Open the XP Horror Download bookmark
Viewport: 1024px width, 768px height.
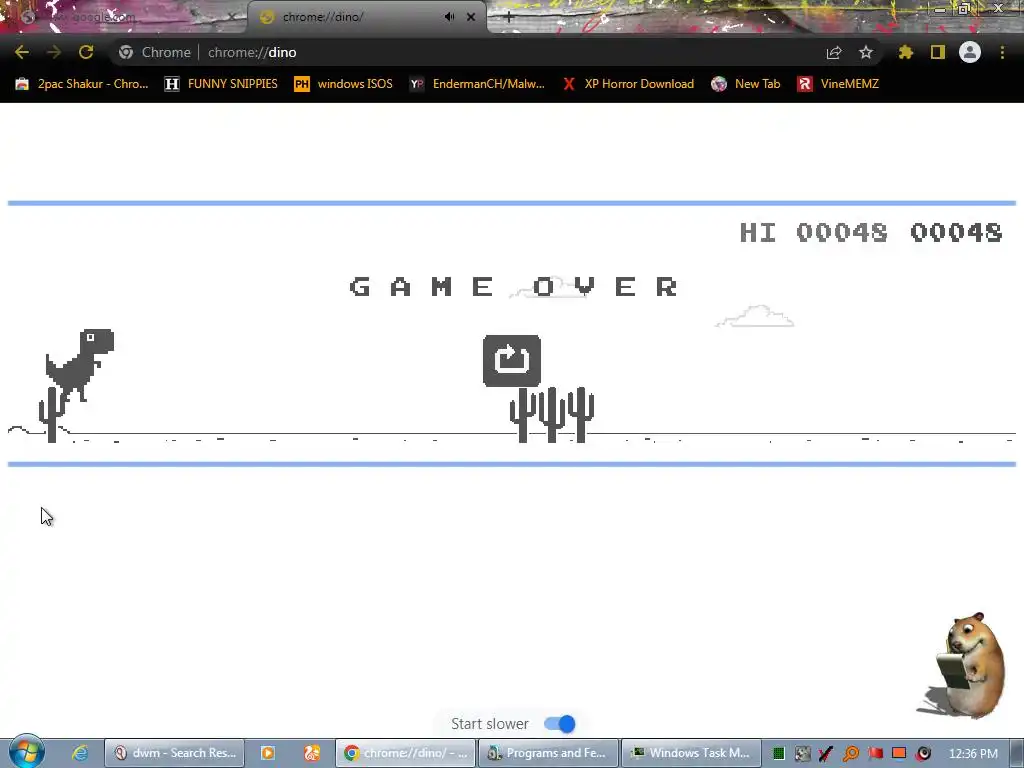[628, 84]
